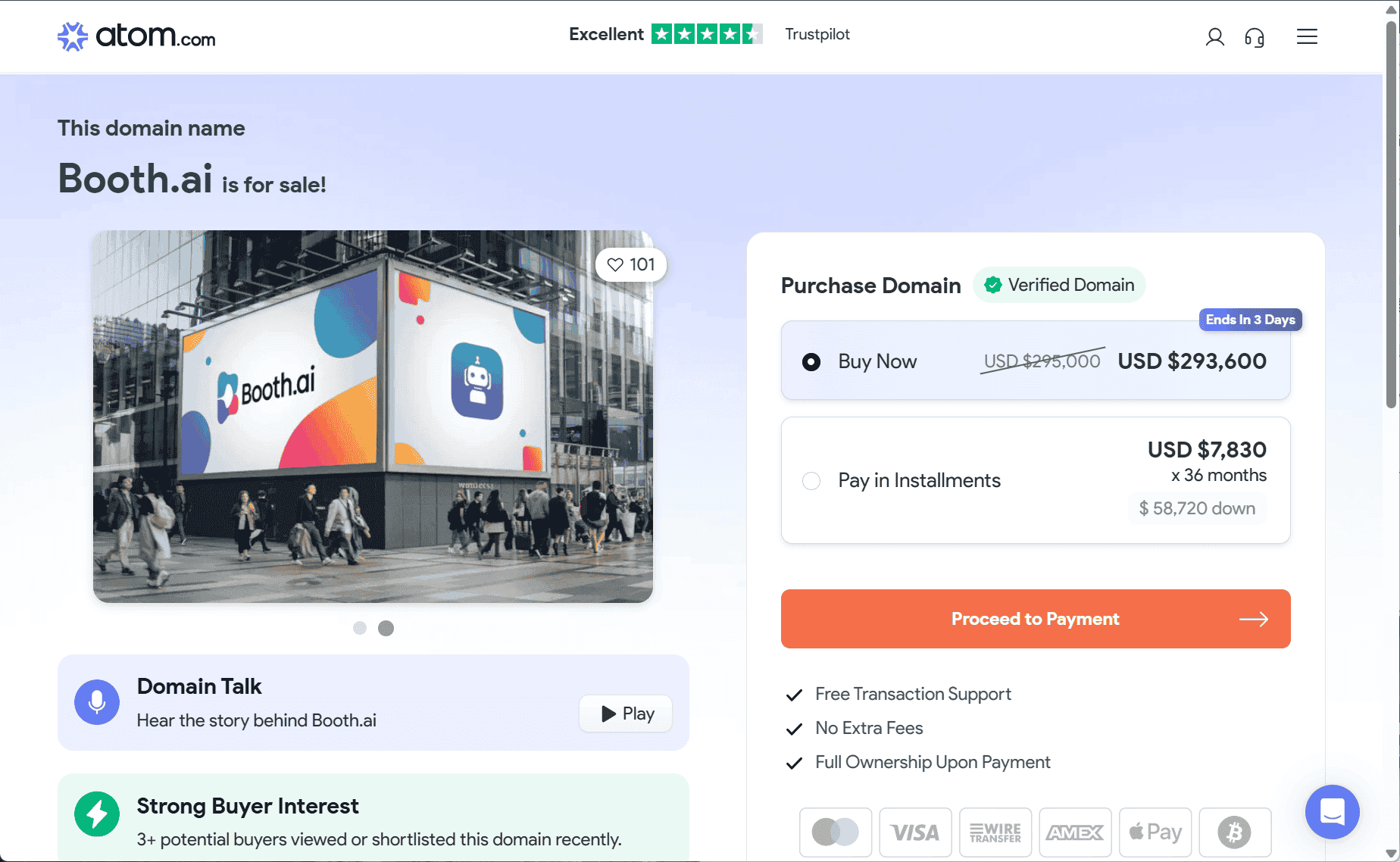Click the atom.com logo
This screenshot has width=1400, height=862.
[137, 36]
